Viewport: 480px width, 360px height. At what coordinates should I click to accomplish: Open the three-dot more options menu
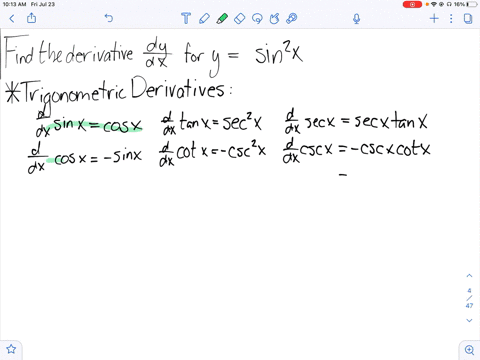click(x=451, y=18)
